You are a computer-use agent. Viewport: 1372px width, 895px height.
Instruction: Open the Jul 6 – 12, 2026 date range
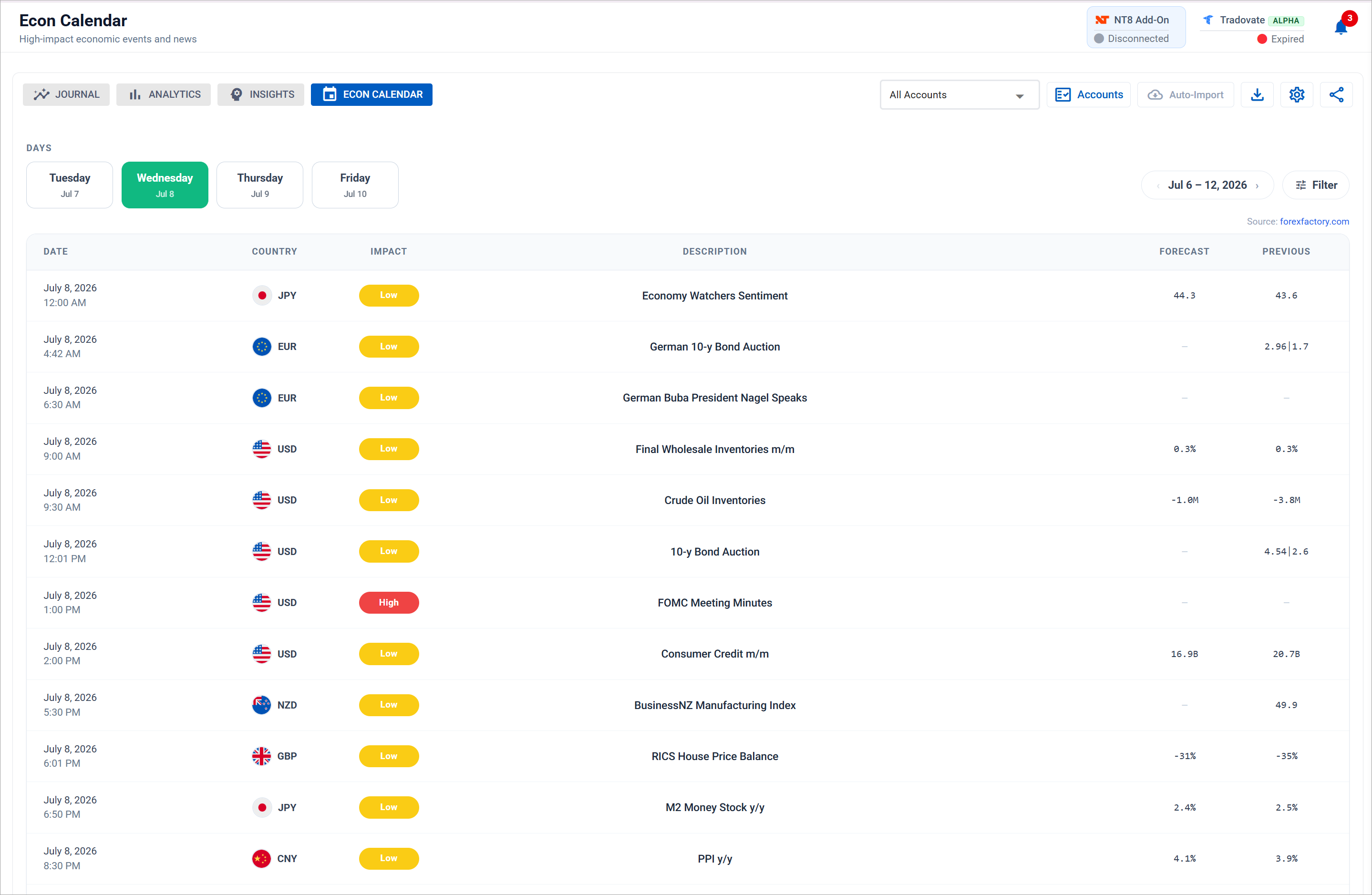click(x=1207, y=185)
